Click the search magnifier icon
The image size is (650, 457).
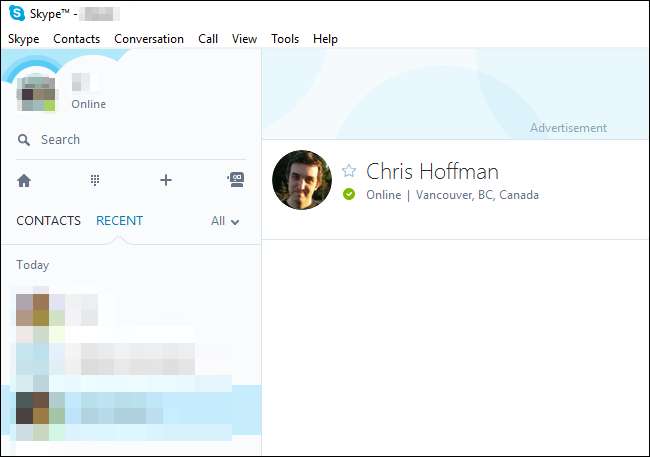pos(24,140)
